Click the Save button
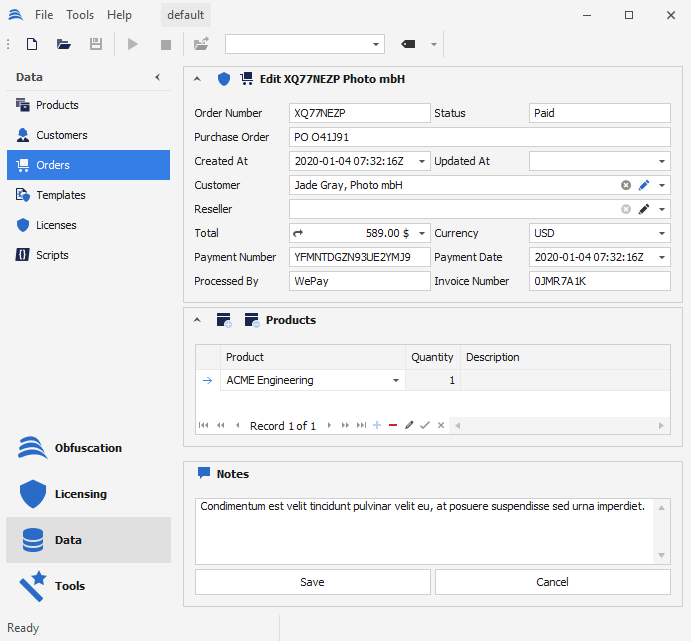This screenshot has width=691, height=641. pyautogui.click(x=312, y=582)
